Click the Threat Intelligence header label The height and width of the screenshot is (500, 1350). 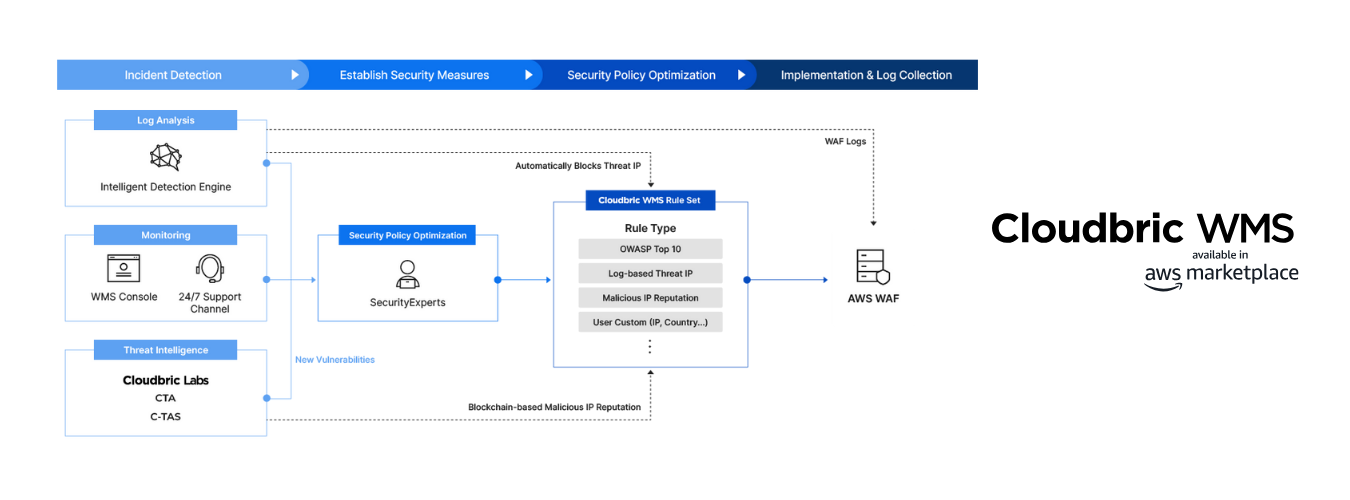(166, 350)
